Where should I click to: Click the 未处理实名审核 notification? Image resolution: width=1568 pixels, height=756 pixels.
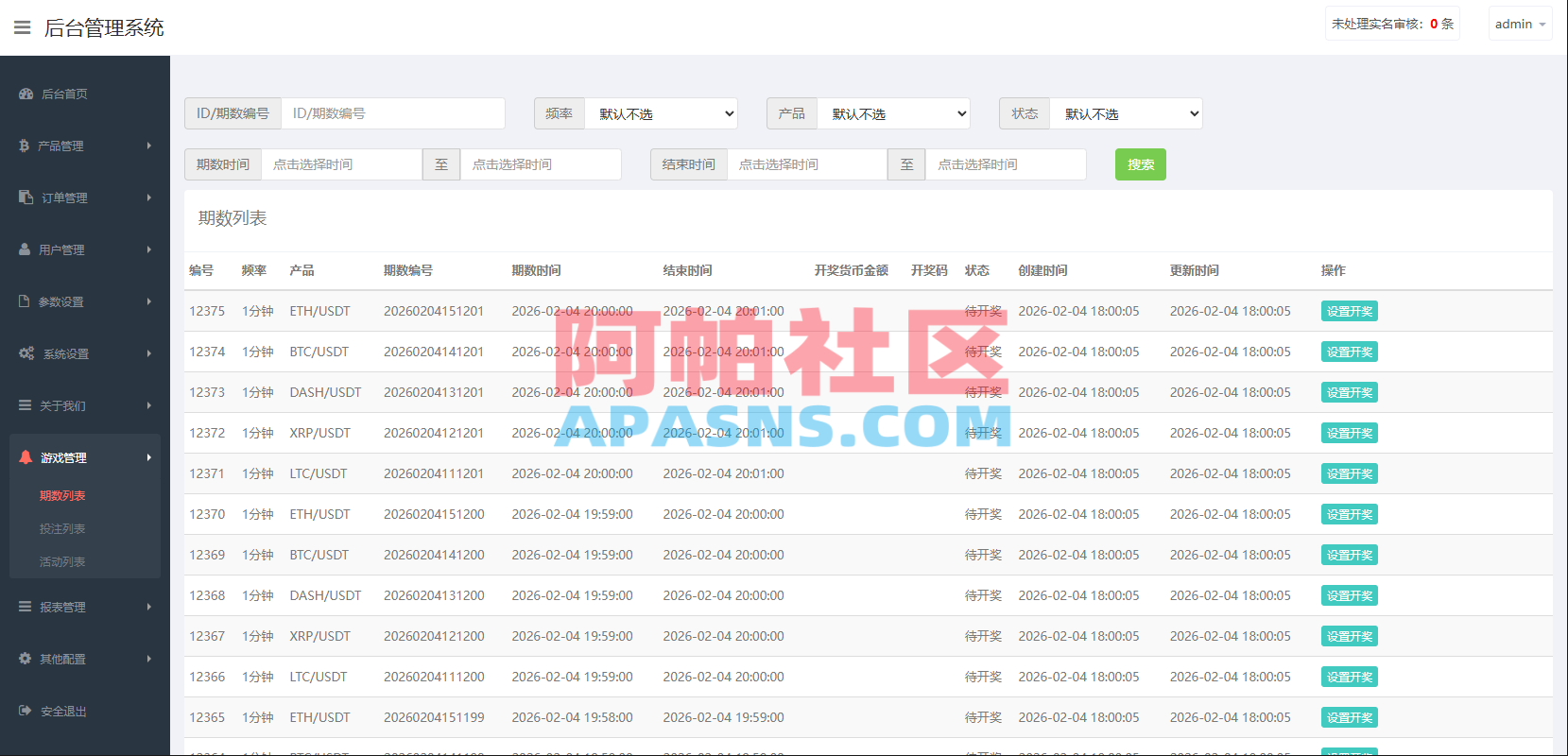click(x=1392, y=24)
